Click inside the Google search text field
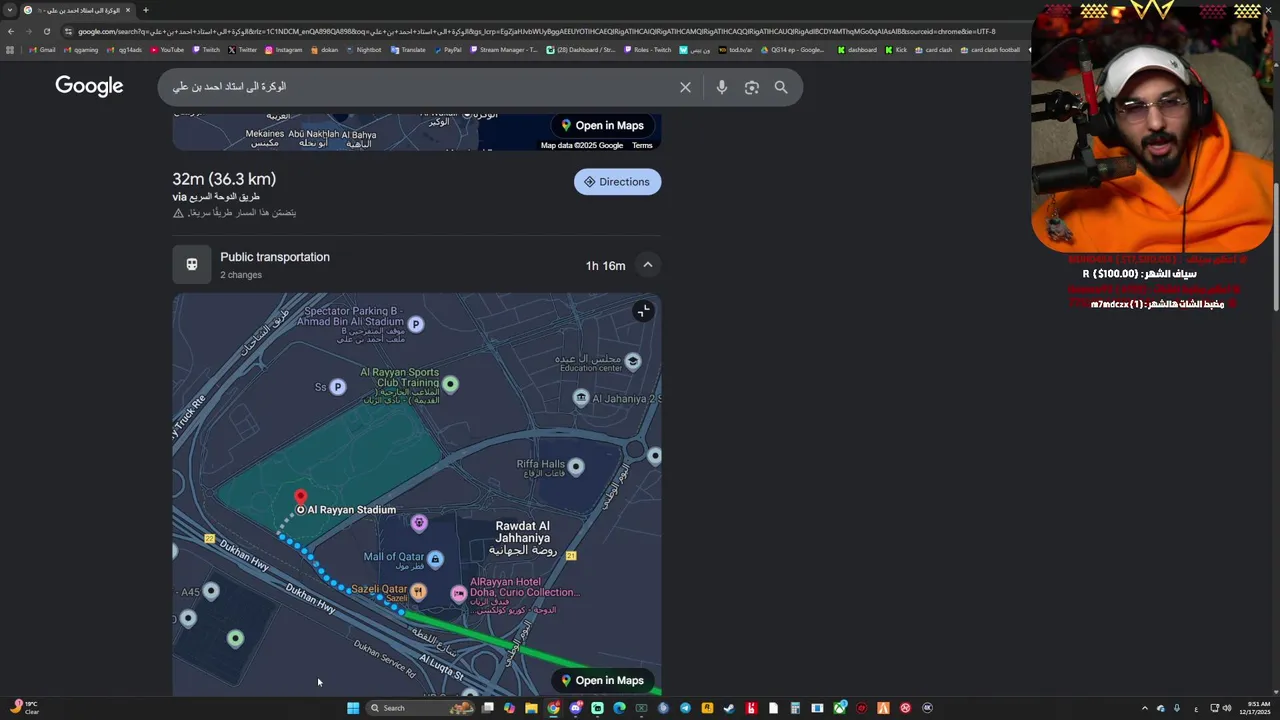Viewport: 1280px width, 720px height. pos(420,87)
